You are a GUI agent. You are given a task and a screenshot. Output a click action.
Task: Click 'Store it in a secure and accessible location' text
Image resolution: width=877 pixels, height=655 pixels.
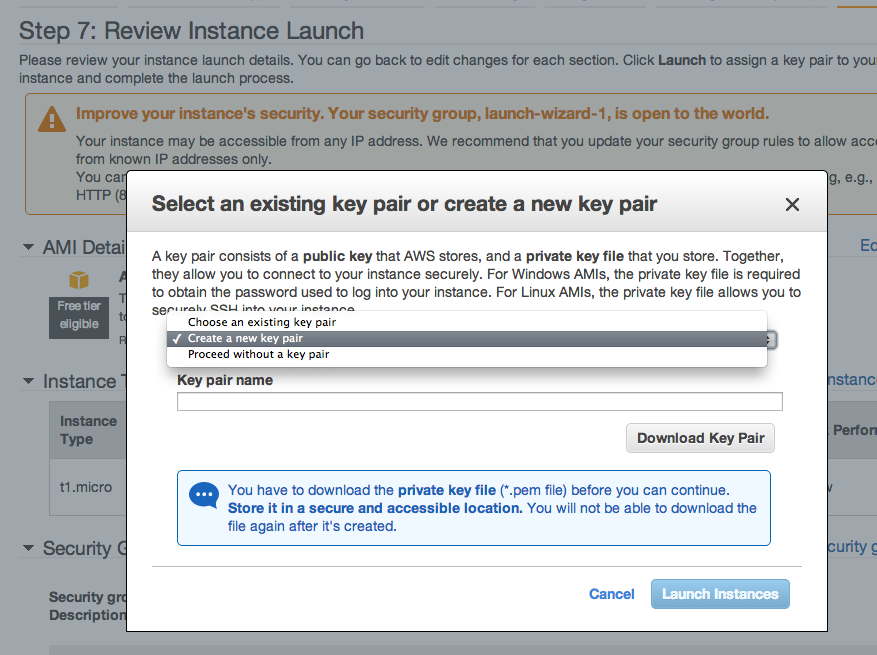click(375, 508)
